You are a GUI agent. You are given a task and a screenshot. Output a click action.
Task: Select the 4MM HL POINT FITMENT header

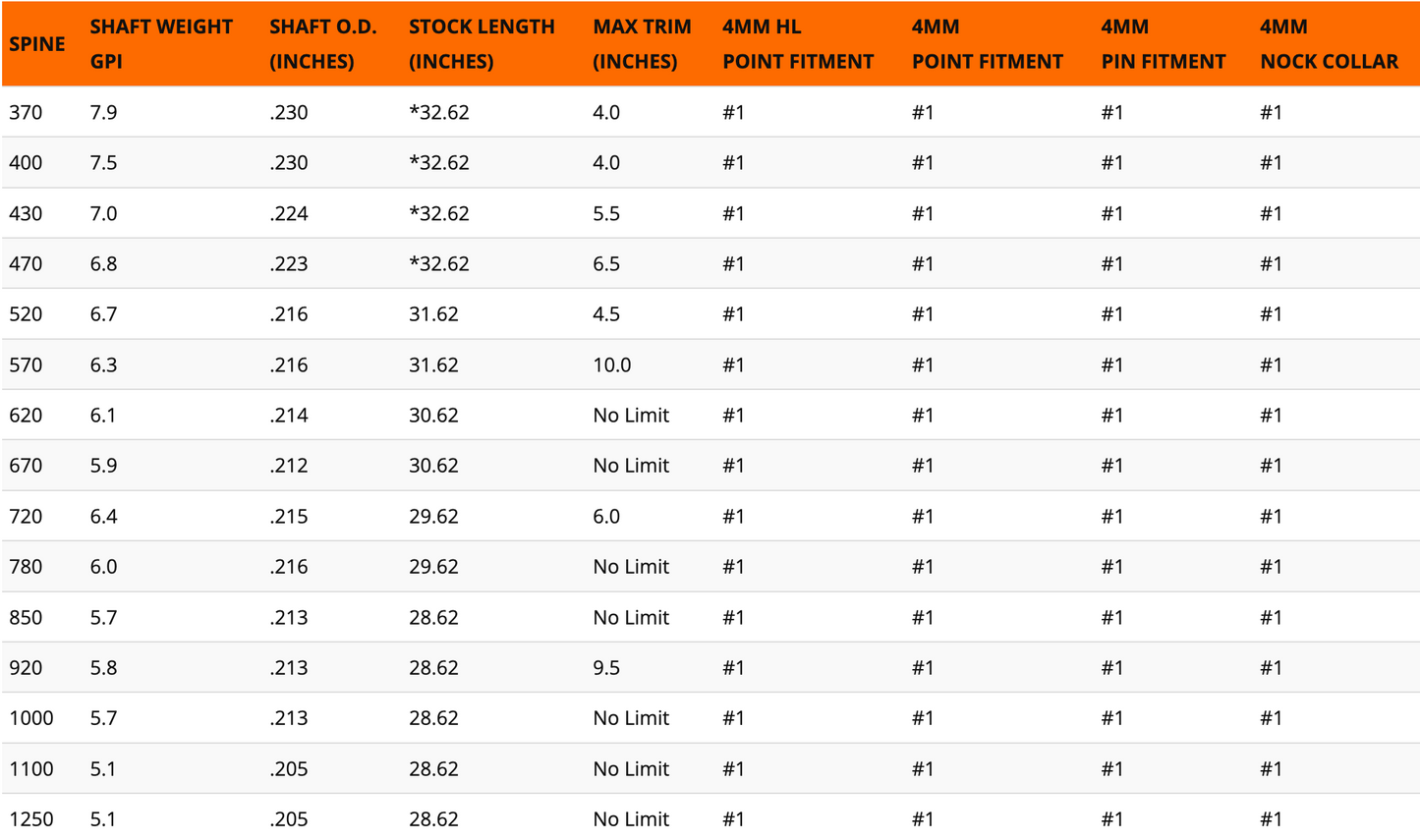pos(797,44)
